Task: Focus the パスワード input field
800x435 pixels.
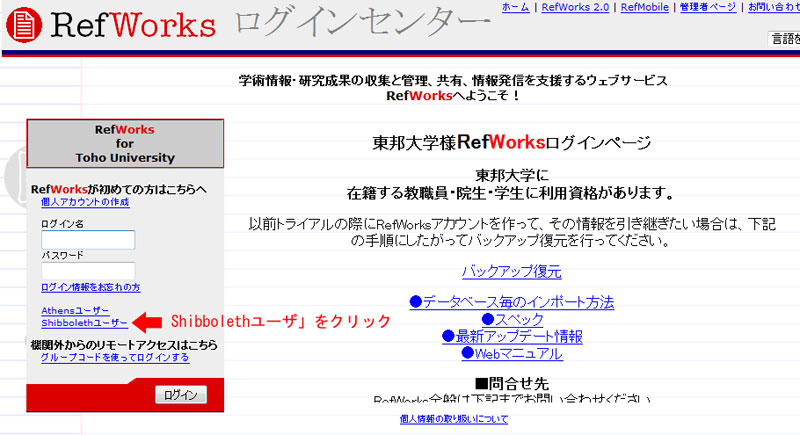Action: pyautogui.click(x=88, y=271)
